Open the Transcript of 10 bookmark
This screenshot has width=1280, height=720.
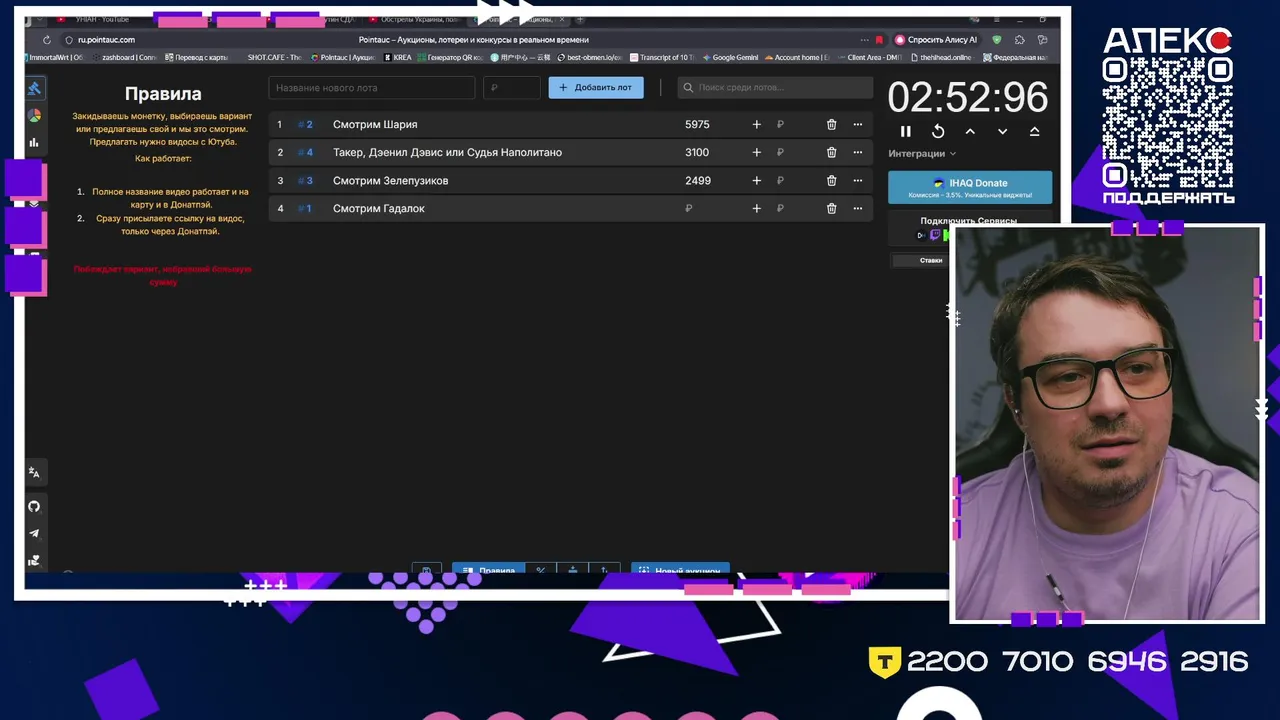[662, 58]
